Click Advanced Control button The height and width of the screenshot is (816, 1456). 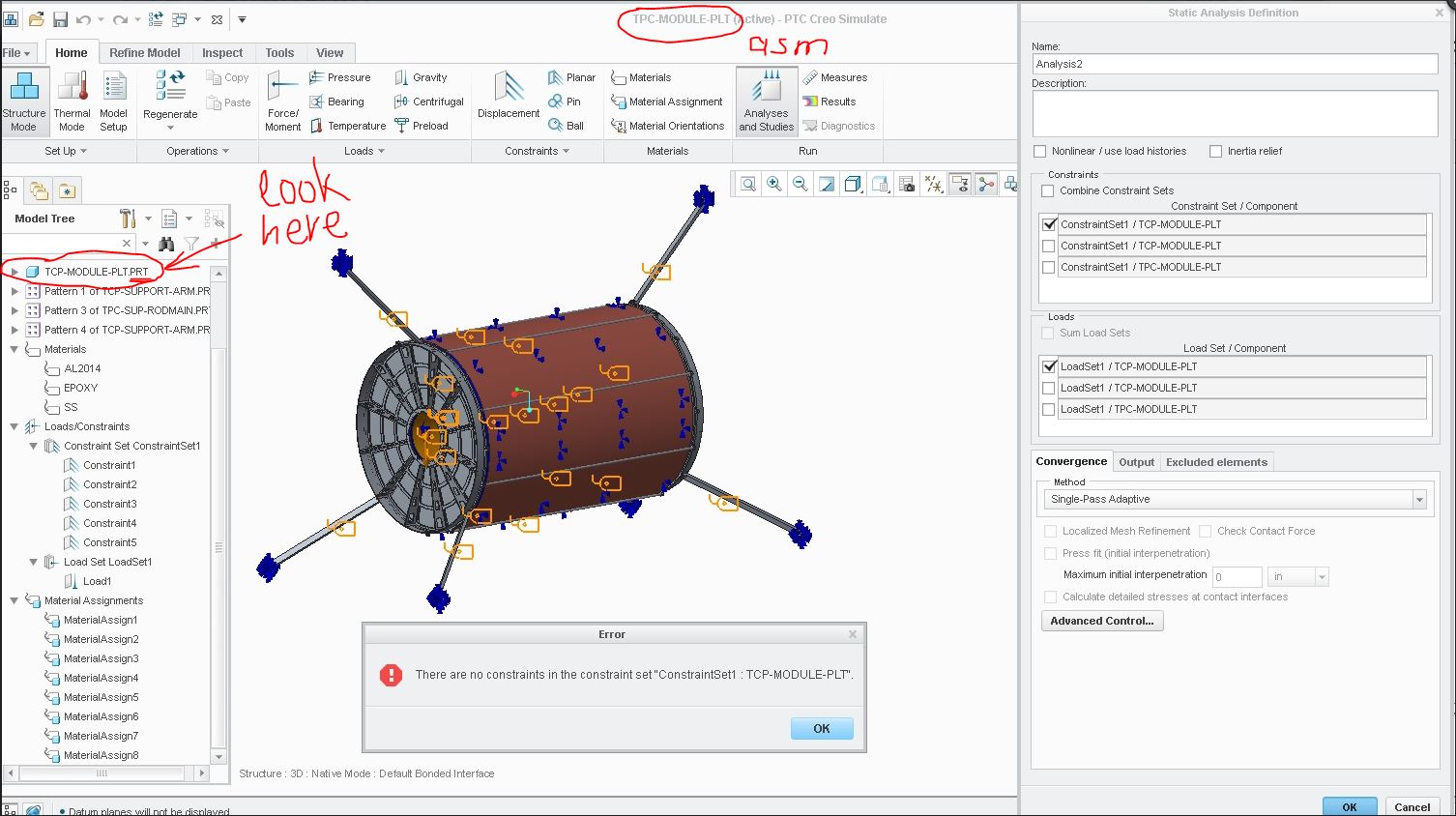point(1102,621)
